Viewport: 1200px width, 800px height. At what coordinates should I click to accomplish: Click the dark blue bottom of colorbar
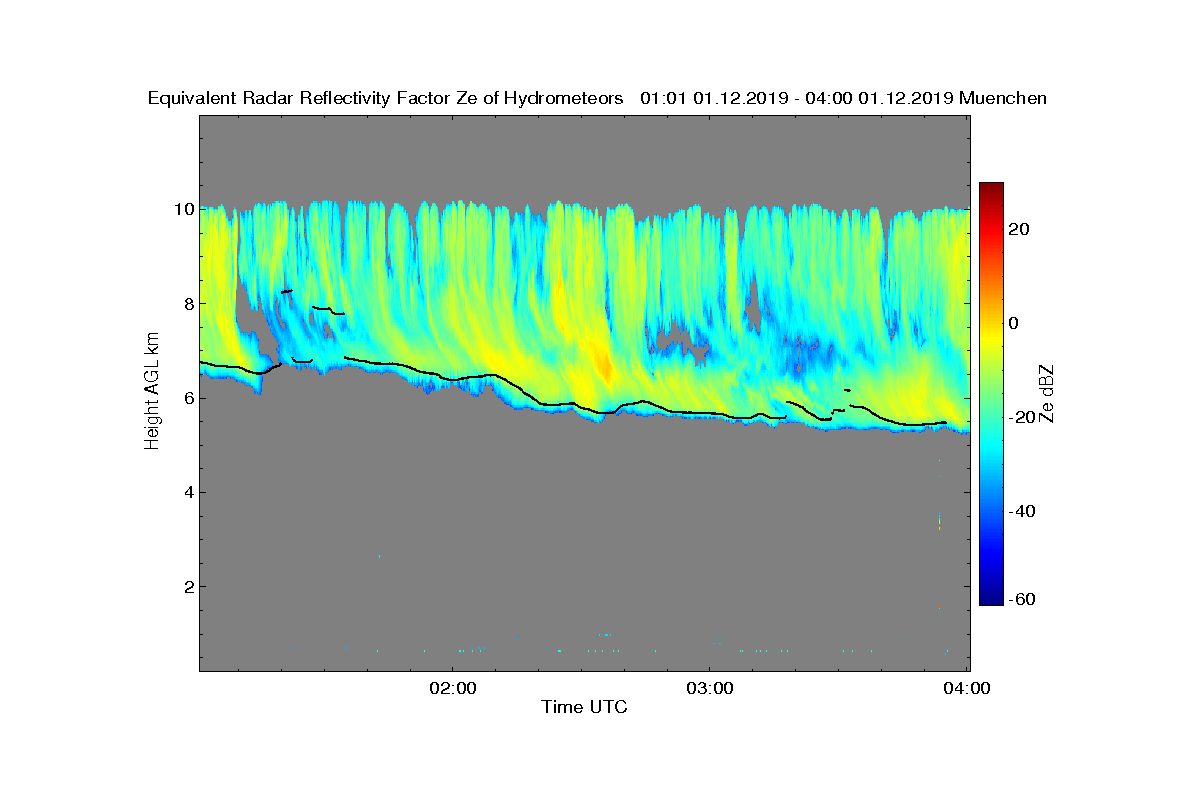(991, 598)
